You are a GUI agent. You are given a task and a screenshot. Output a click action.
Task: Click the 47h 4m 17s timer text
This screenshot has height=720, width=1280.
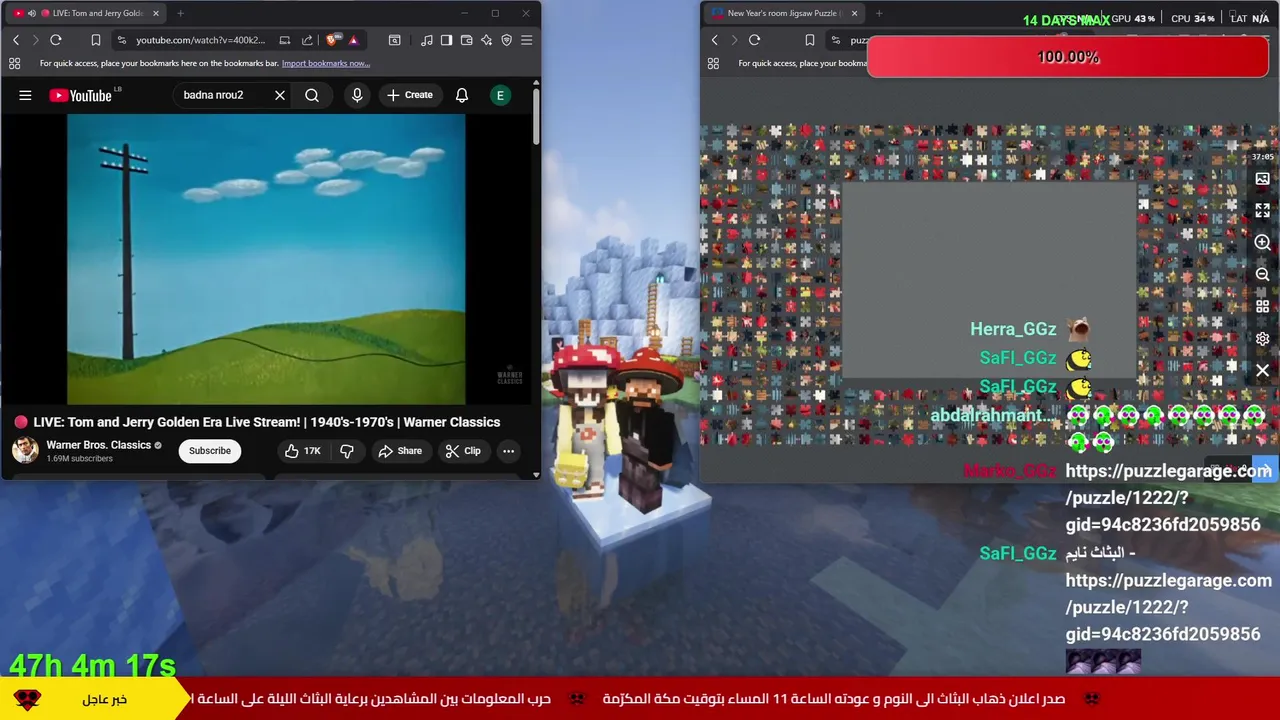point(93,666)
